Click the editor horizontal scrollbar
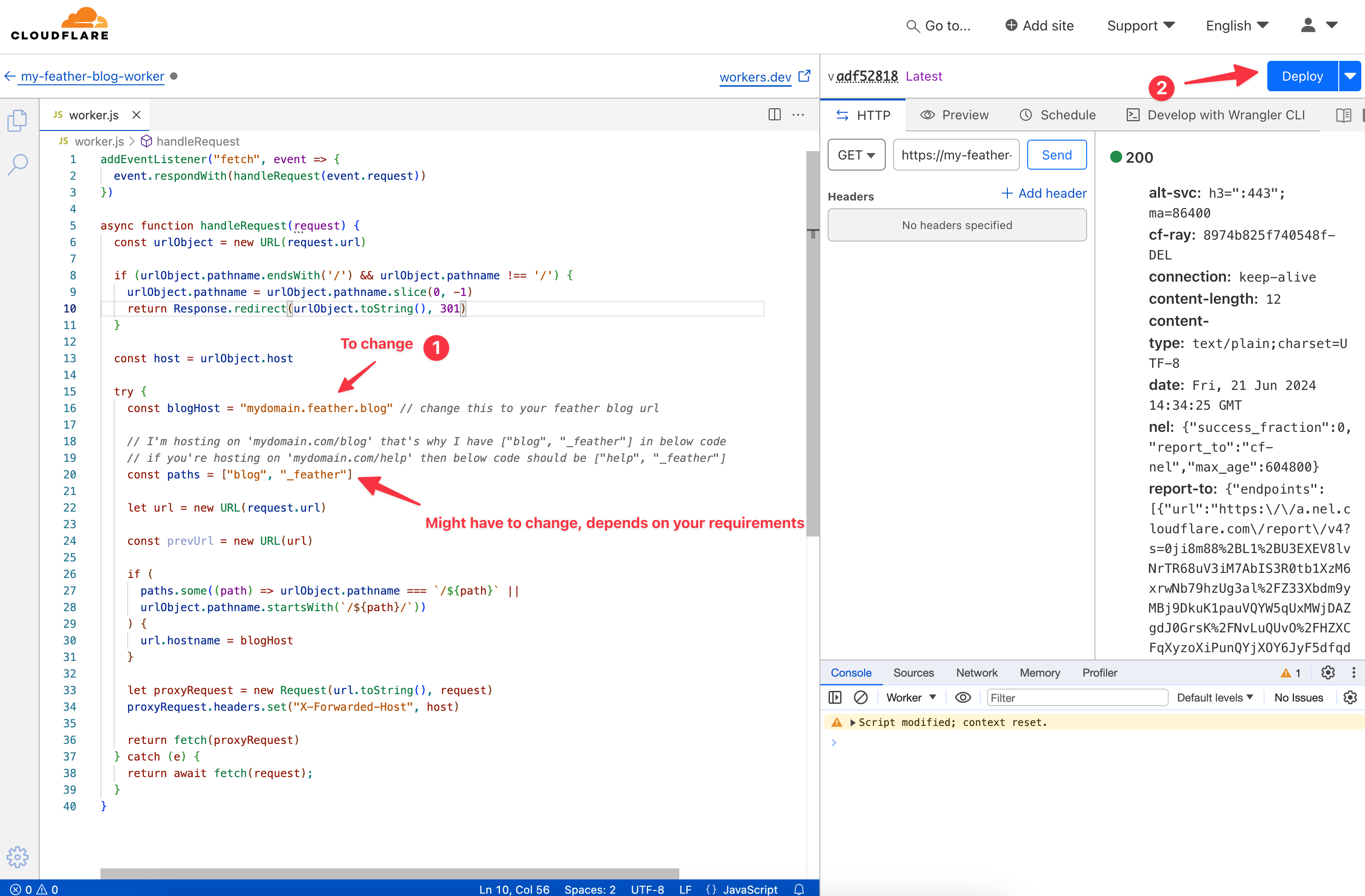 pos(389,873)
